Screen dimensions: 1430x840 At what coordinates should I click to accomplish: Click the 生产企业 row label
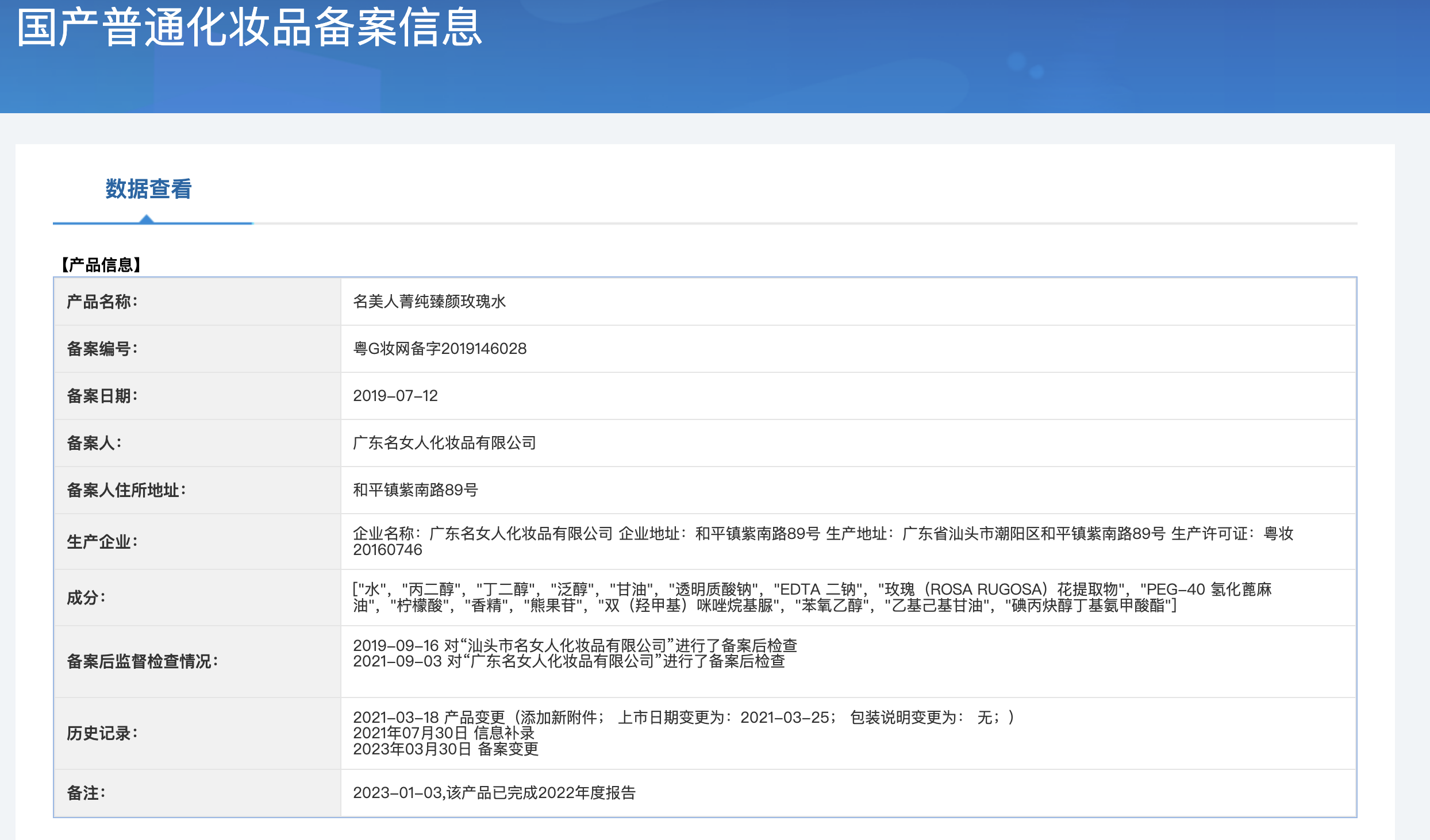click(102, 542)
